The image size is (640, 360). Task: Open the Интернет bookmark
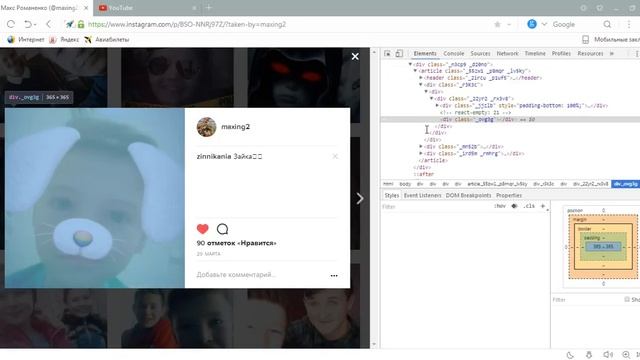point(26,40)
